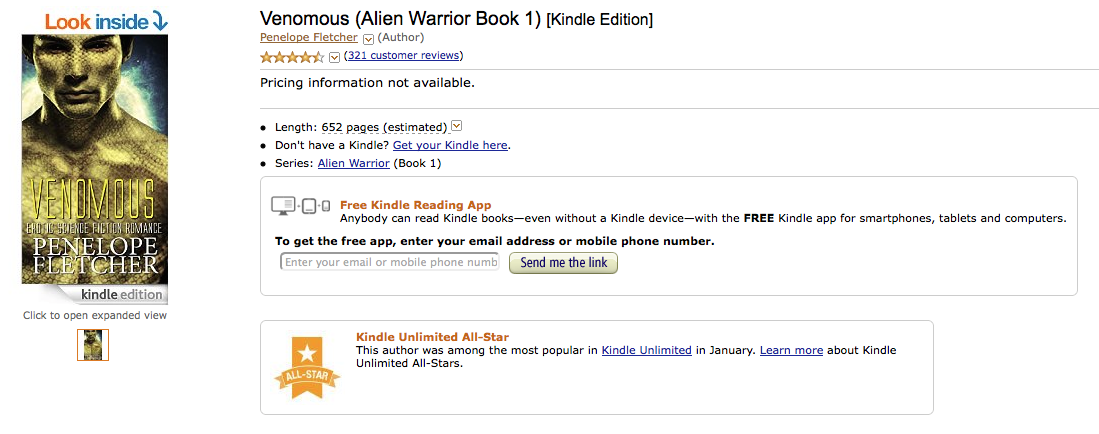Select the small cover thumbnail
Viewport: 1099px width, 434px height.
click(x=93, y=345)
